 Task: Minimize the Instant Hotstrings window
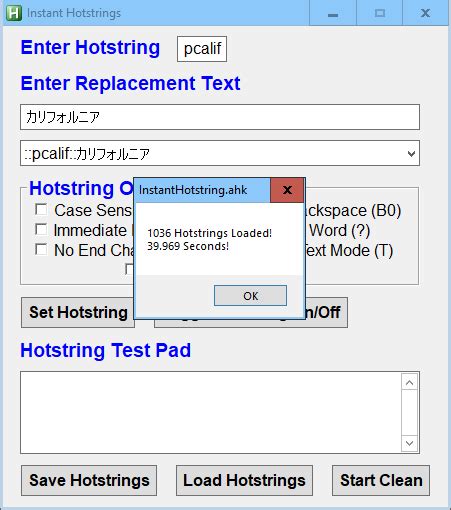(333, 13)
